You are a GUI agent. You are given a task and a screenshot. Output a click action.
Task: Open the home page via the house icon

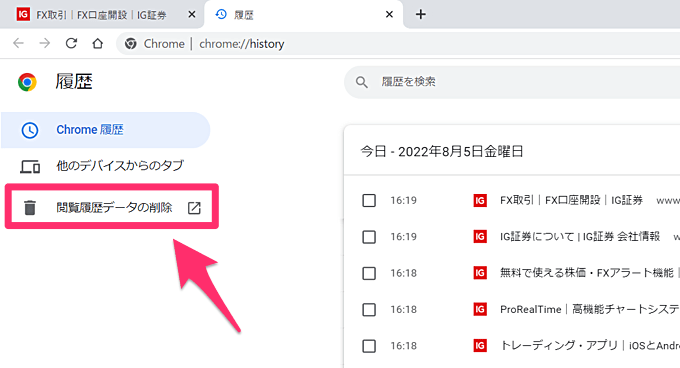point(98,43)
